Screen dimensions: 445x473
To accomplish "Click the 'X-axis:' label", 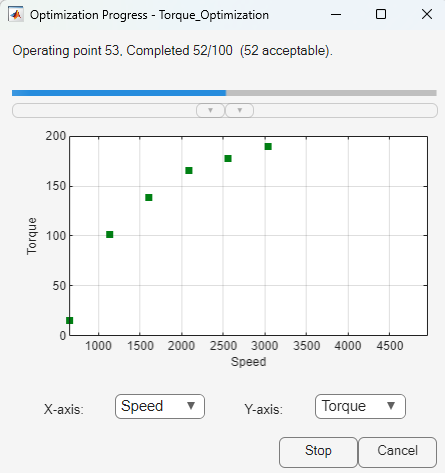I will pyautogui.click(x=64, y=409).
